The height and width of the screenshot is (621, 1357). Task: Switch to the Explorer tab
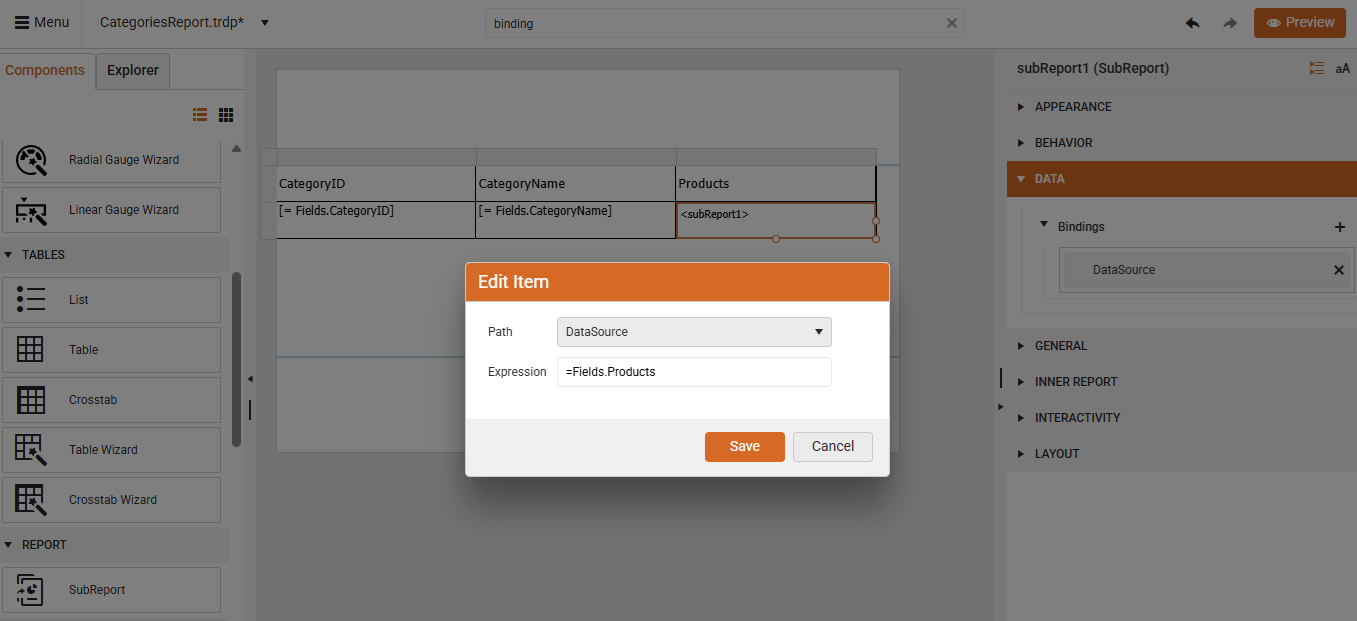pos(132,70)
